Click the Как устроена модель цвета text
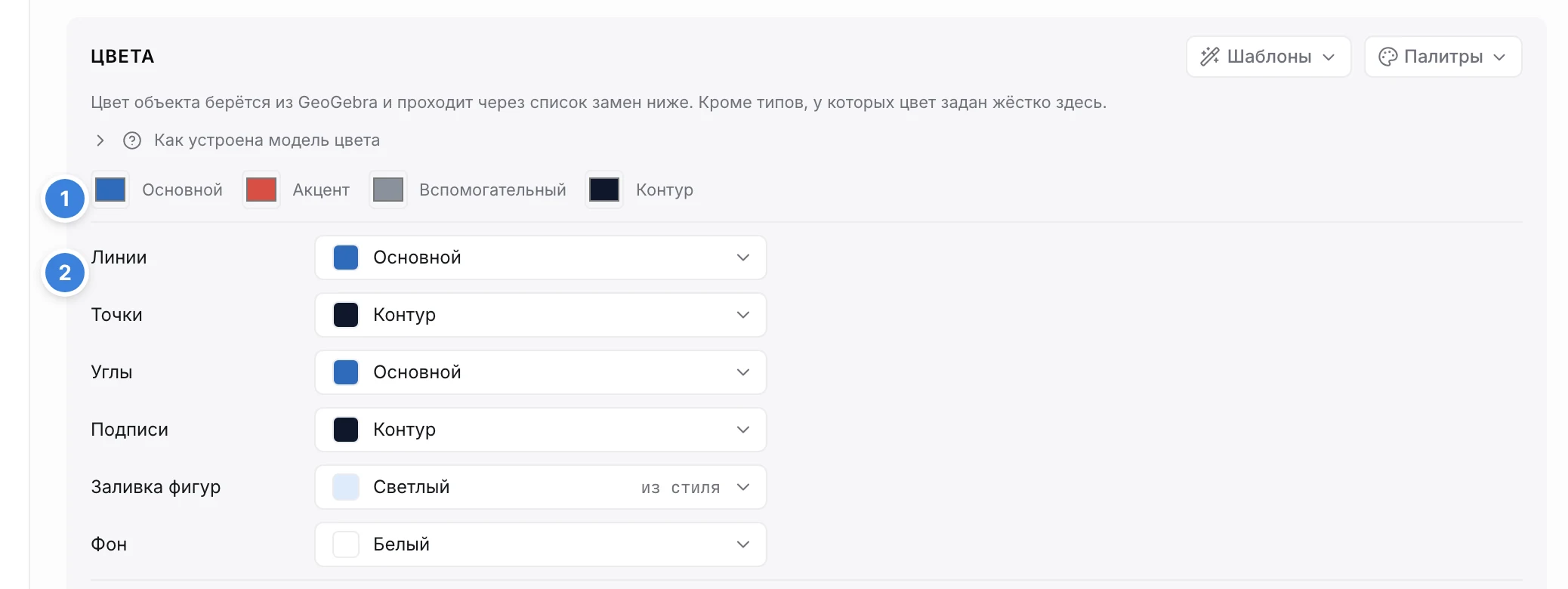1568x589 pixels. point(267,140)
